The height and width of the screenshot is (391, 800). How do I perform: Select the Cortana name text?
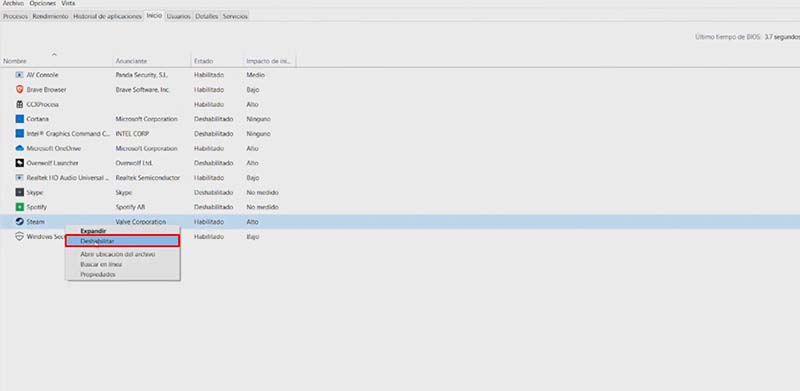[x=38, y=119]
